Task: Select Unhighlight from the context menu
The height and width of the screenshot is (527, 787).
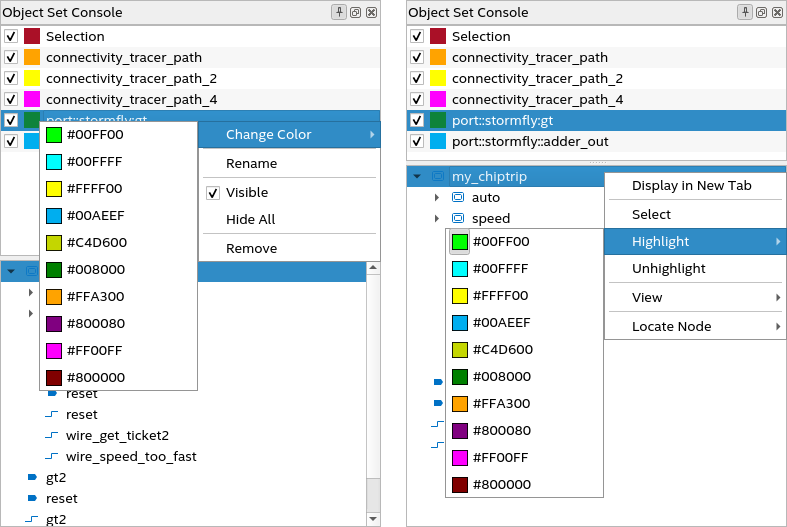Action: point(668,268)
